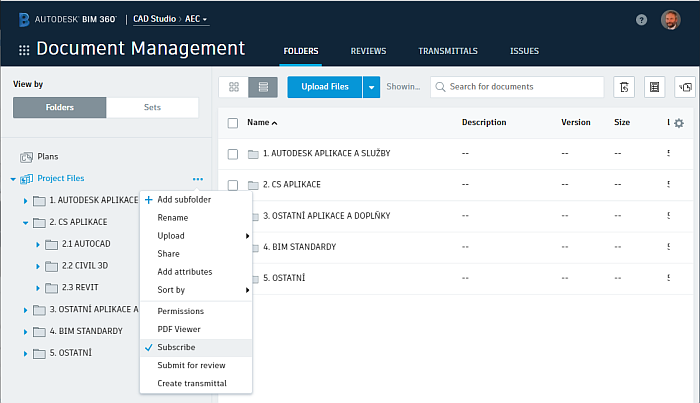This screenshot has height=403, width=700.
Task: Sort by the Name column header
Action: 262,123
